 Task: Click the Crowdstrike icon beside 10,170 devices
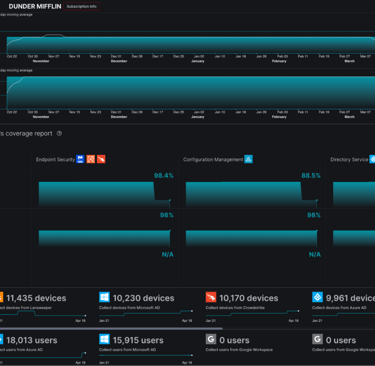[211, 297]
